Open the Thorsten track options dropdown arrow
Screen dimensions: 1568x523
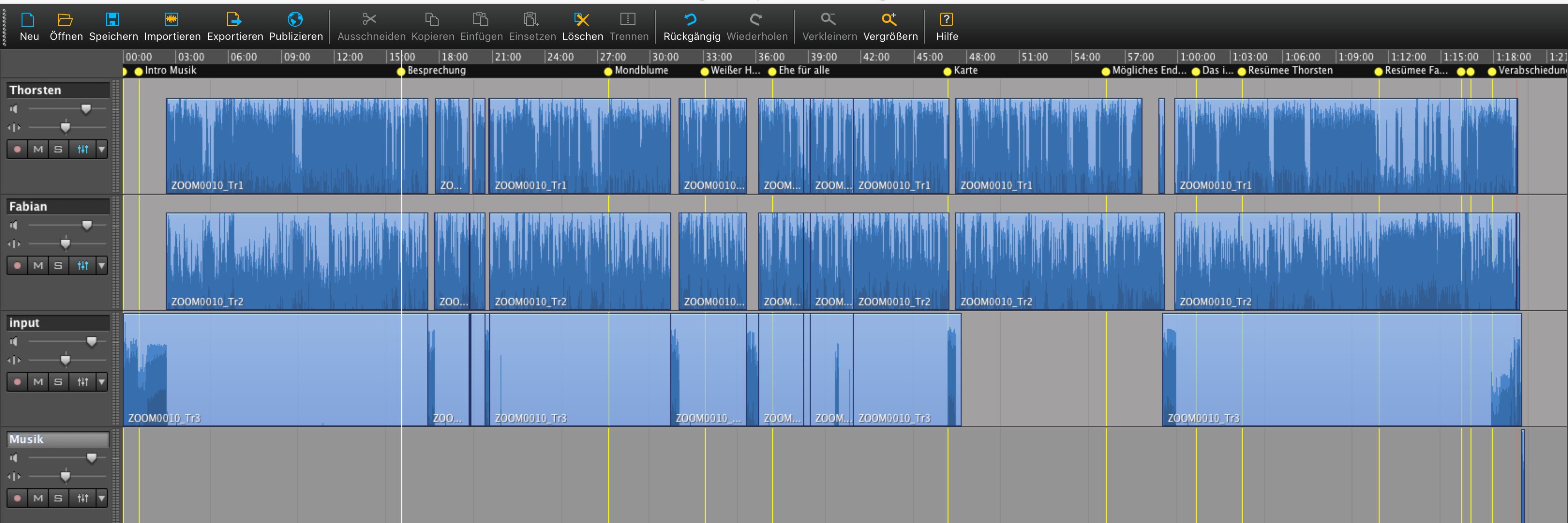[x=102, y=149]
